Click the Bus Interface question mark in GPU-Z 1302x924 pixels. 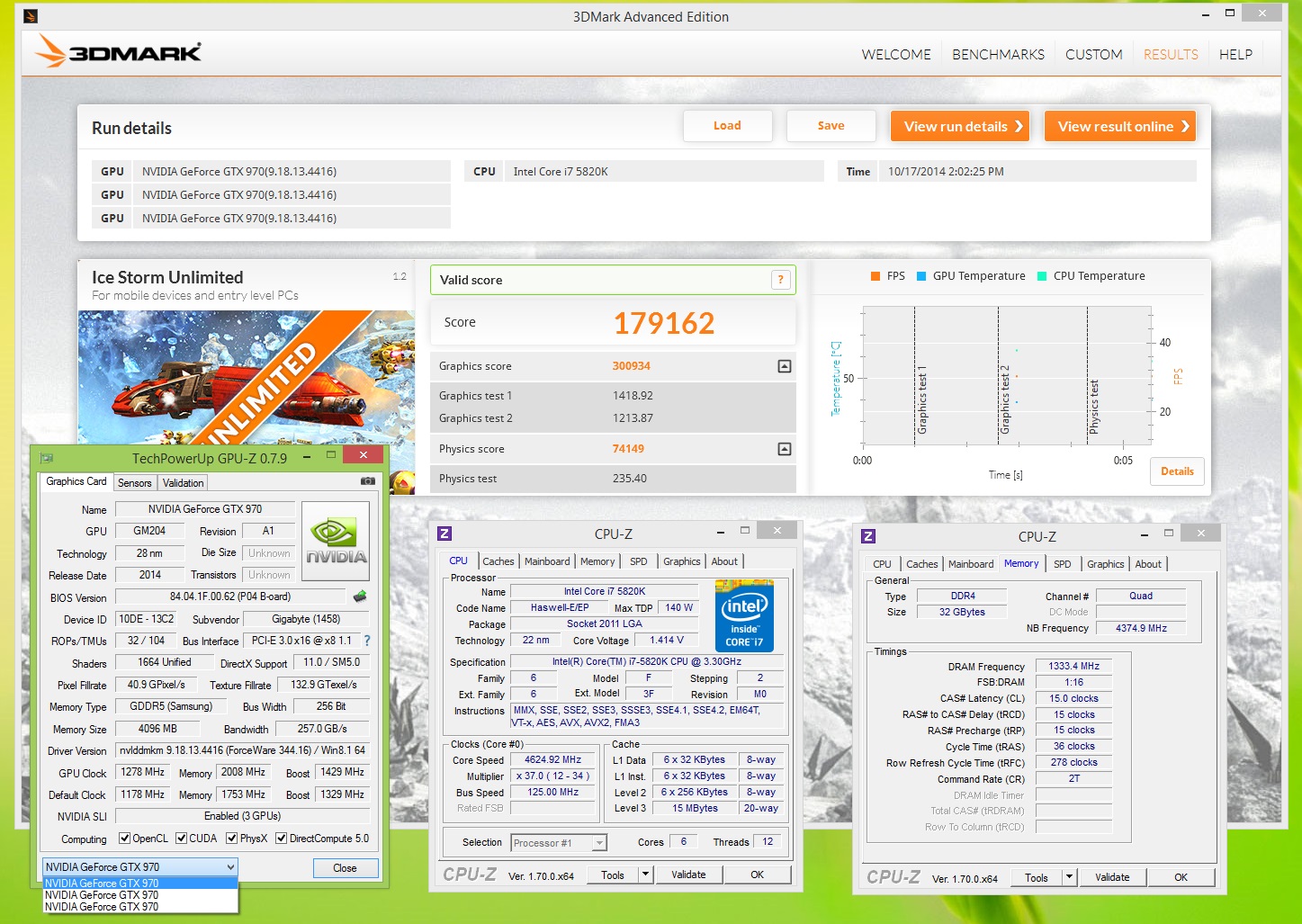click(x=366, y=641)
